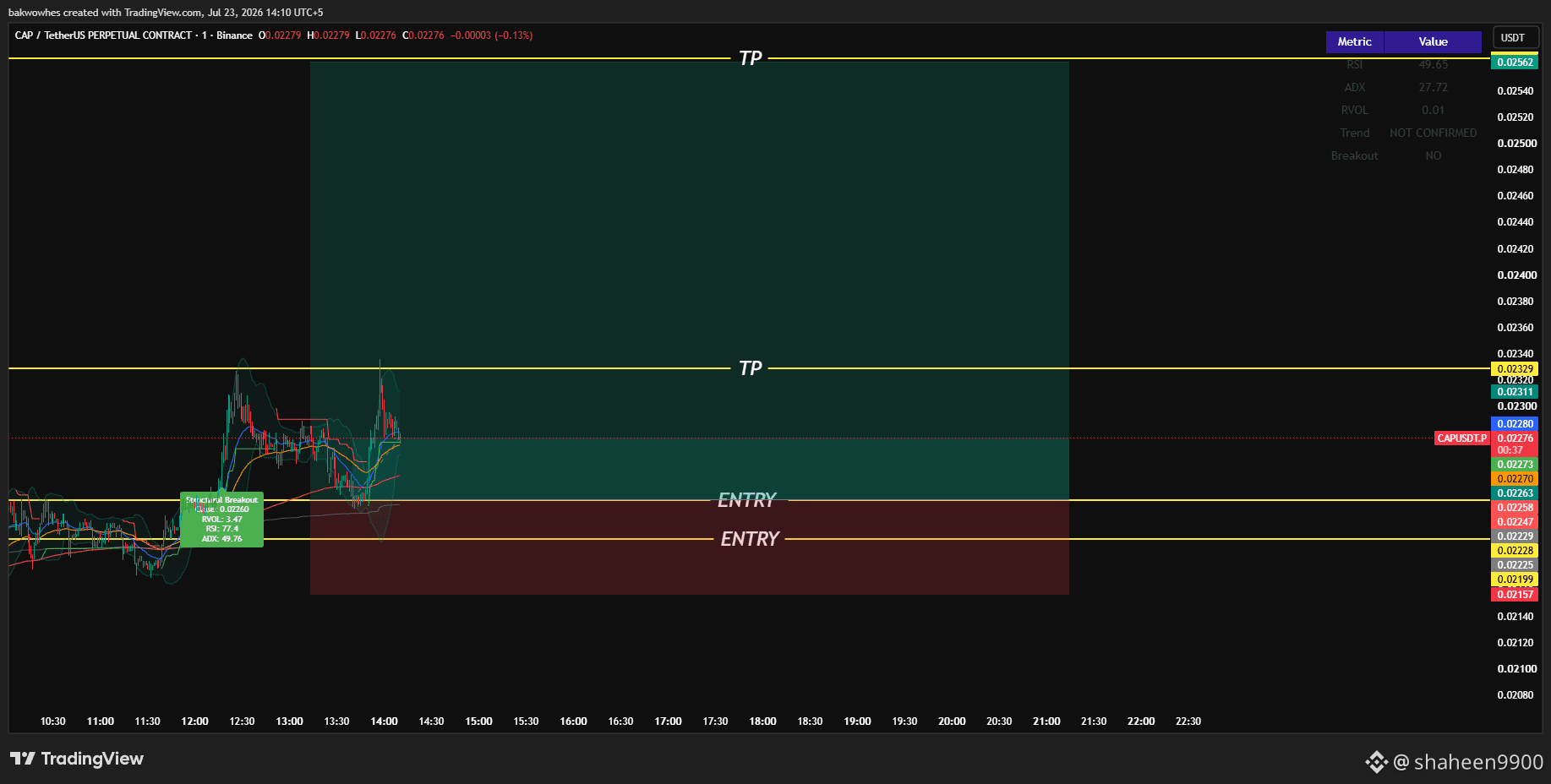1551x784 pixels.
Task: Click the green 0.02562 price axis label
Action: coord(1515,63)
